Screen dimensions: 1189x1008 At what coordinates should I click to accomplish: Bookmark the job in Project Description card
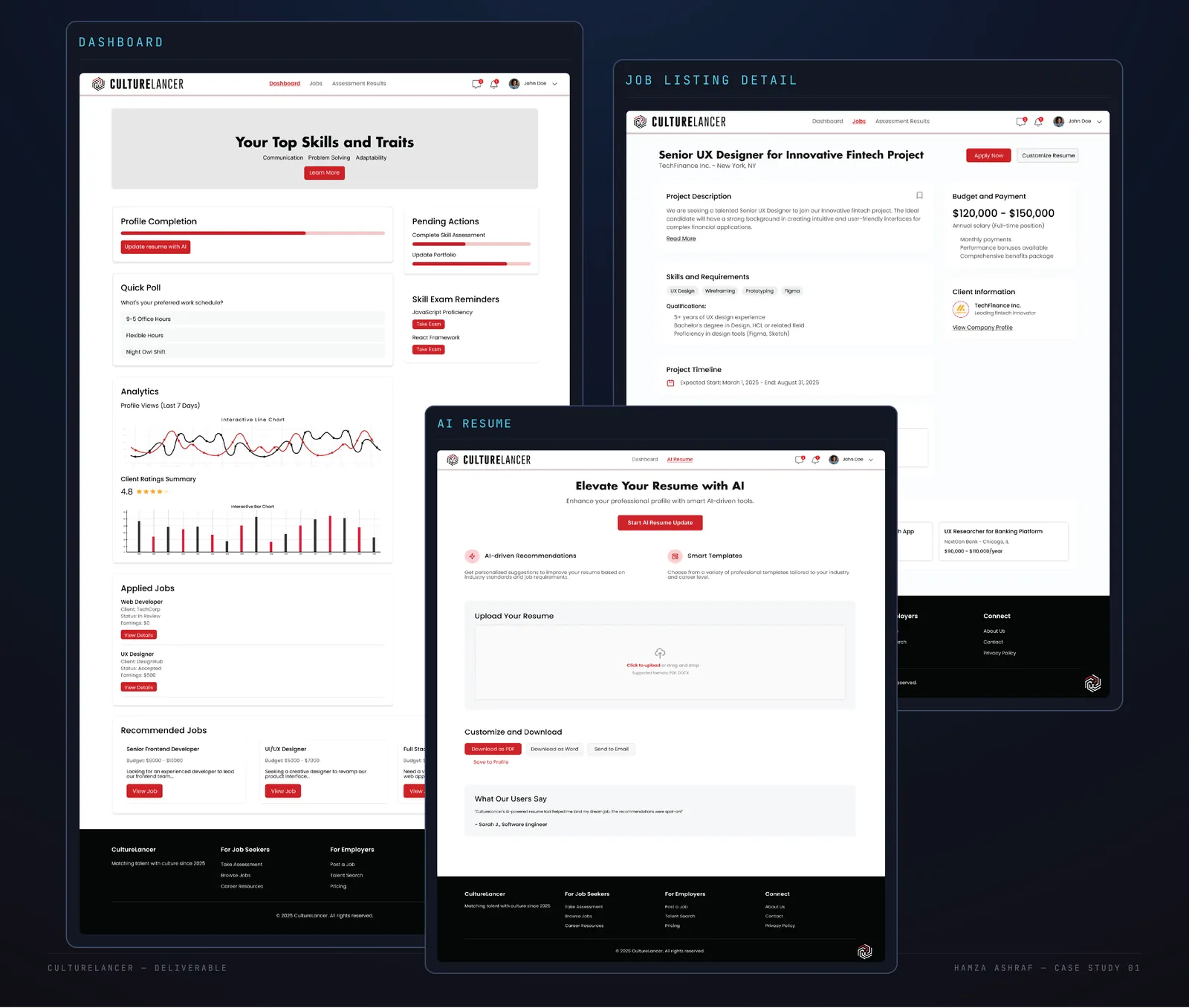(919, 195)
